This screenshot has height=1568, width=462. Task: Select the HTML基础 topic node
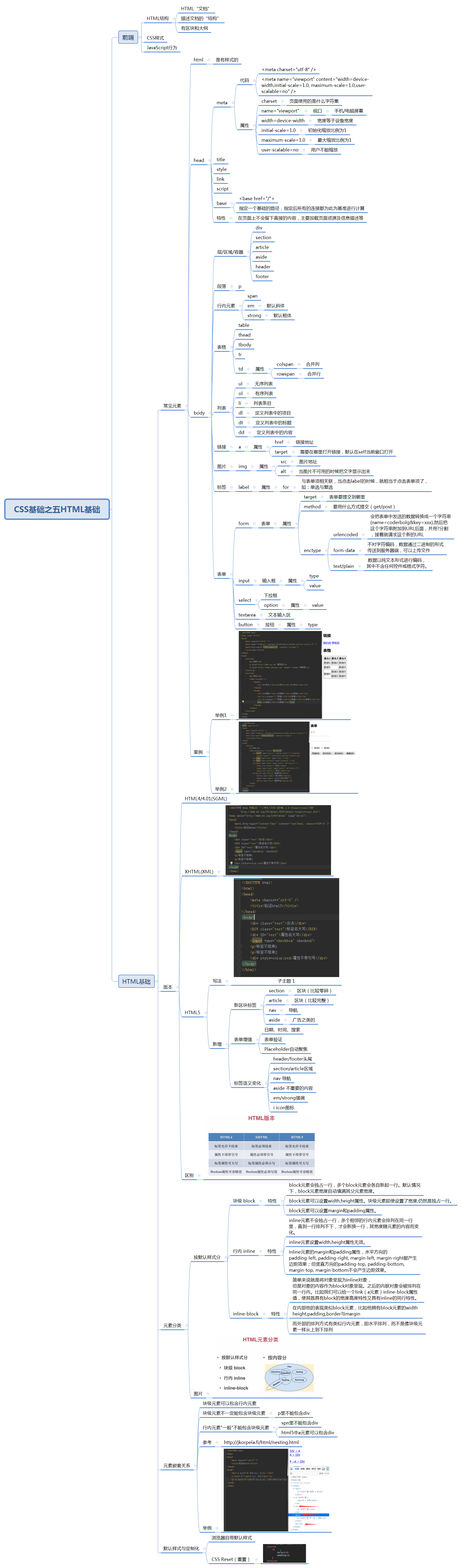(137, 981)
